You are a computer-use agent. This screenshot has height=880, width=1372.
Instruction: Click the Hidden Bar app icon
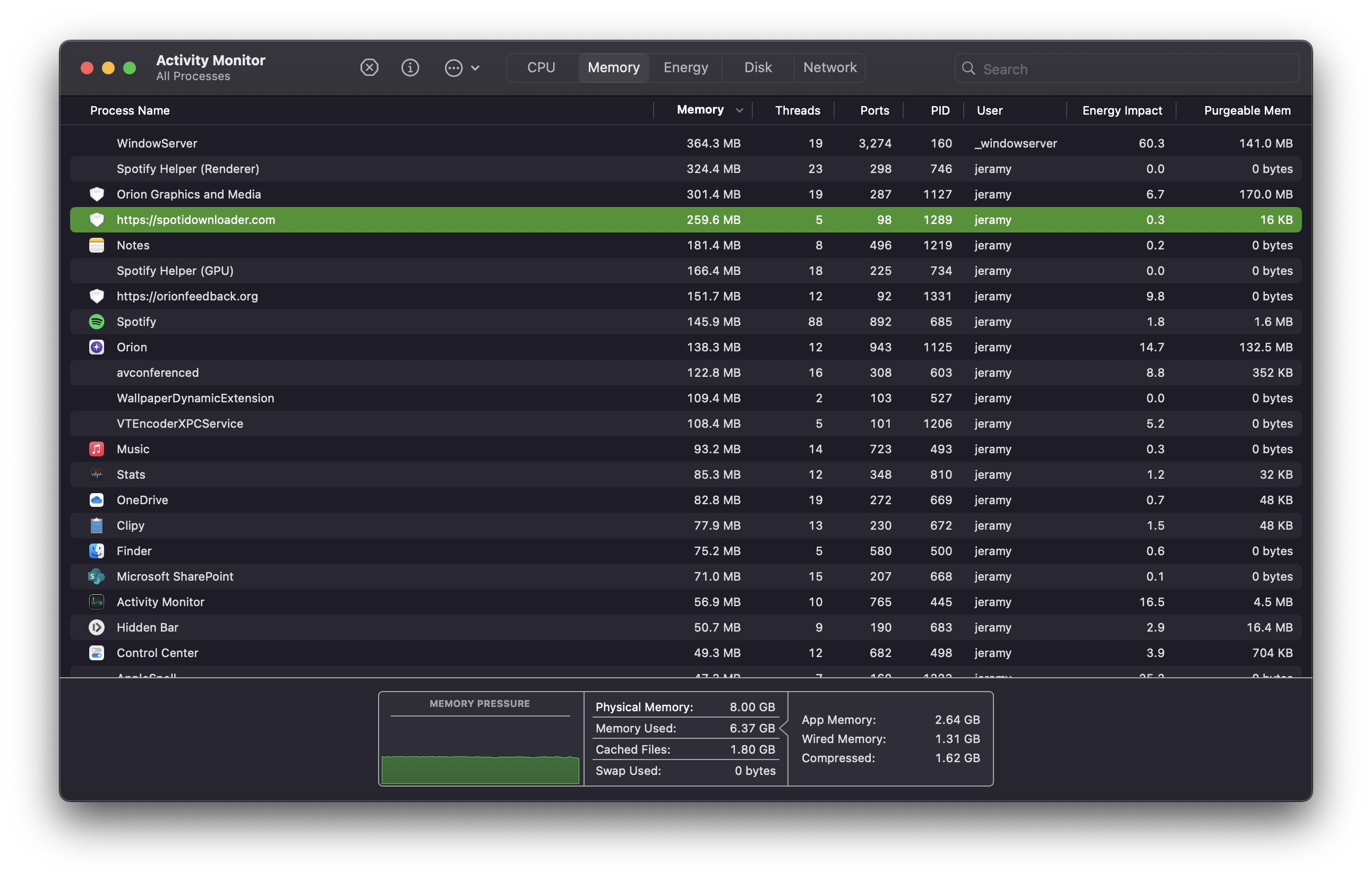tap(97, 627)
